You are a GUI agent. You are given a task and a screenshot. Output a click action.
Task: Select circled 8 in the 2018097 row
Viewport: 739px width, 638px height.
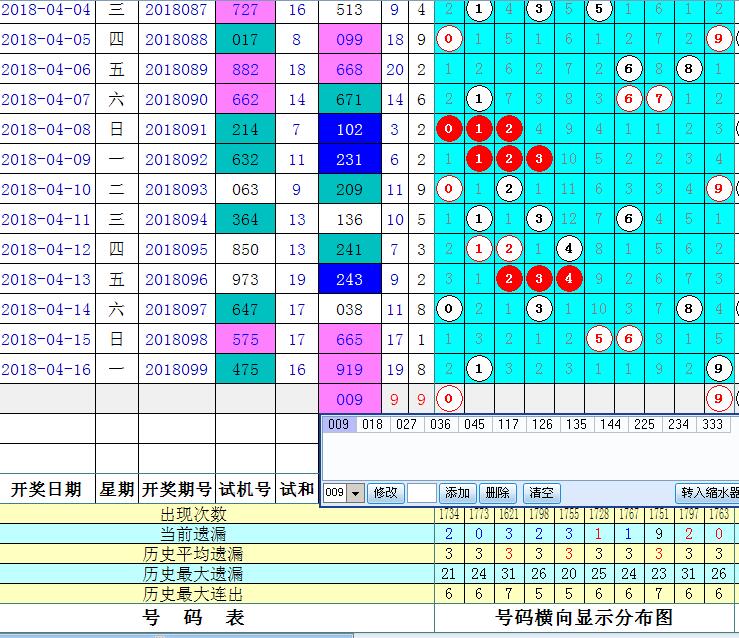(688, 310)
